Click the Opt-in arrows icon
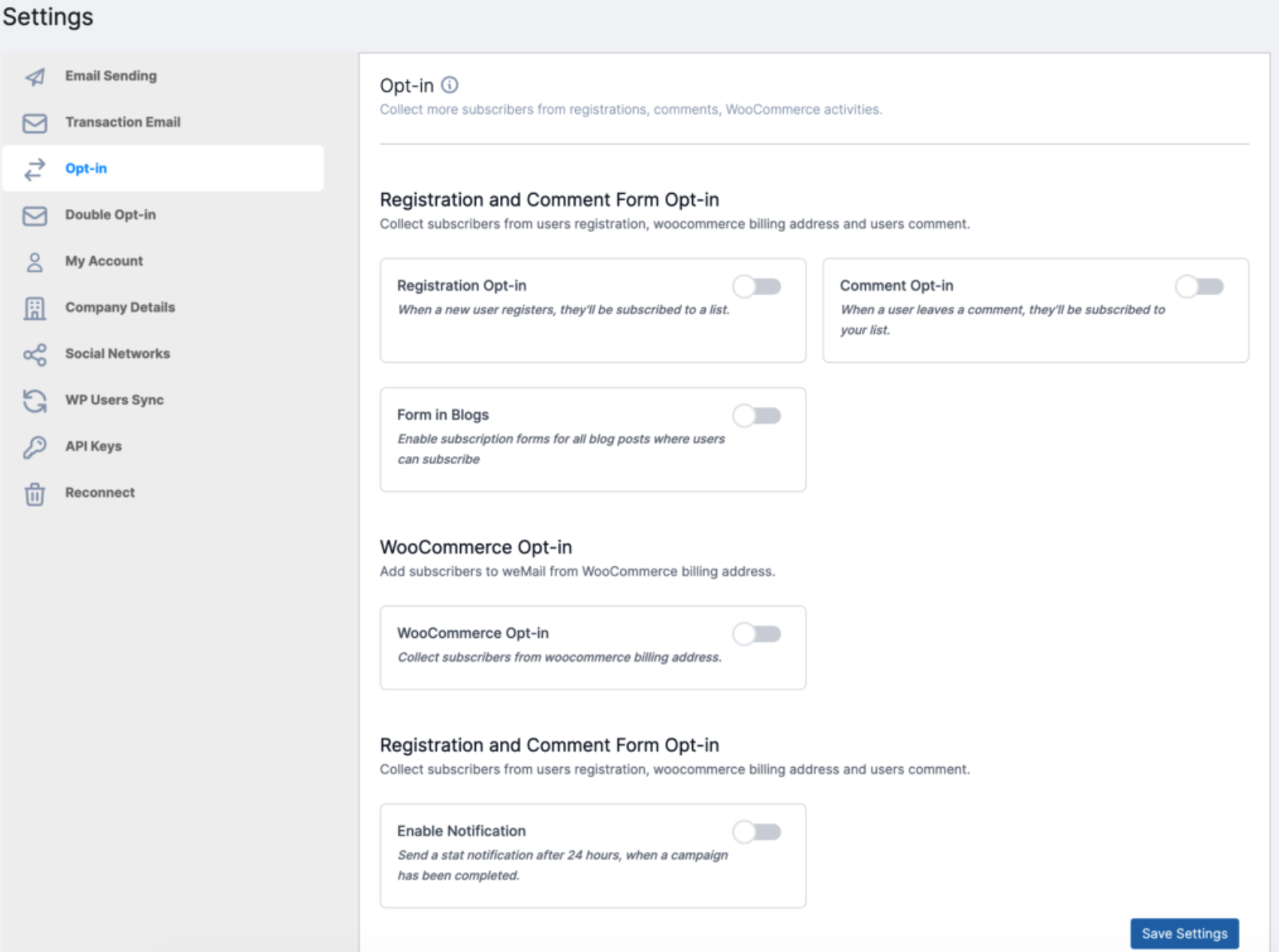The image size is (1279, 952). tap(33, 168)
